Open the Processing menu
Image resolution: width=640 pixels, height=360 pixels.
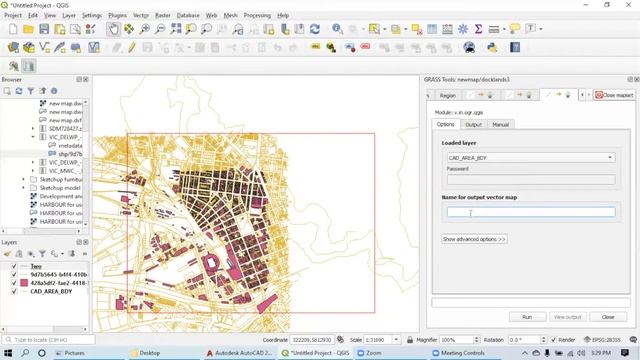tap(257, 15)
